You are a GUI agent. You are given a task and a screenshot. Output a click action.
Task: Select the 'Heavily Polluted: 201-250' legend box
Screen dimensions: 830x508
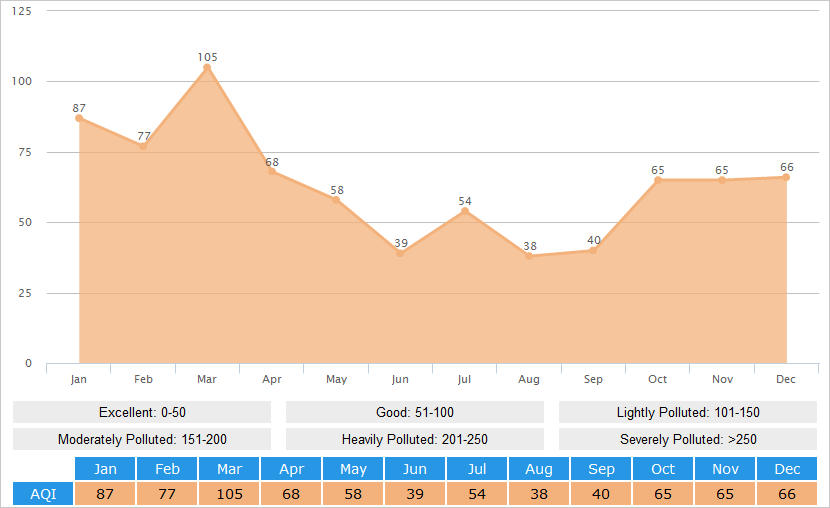[415, 439]
